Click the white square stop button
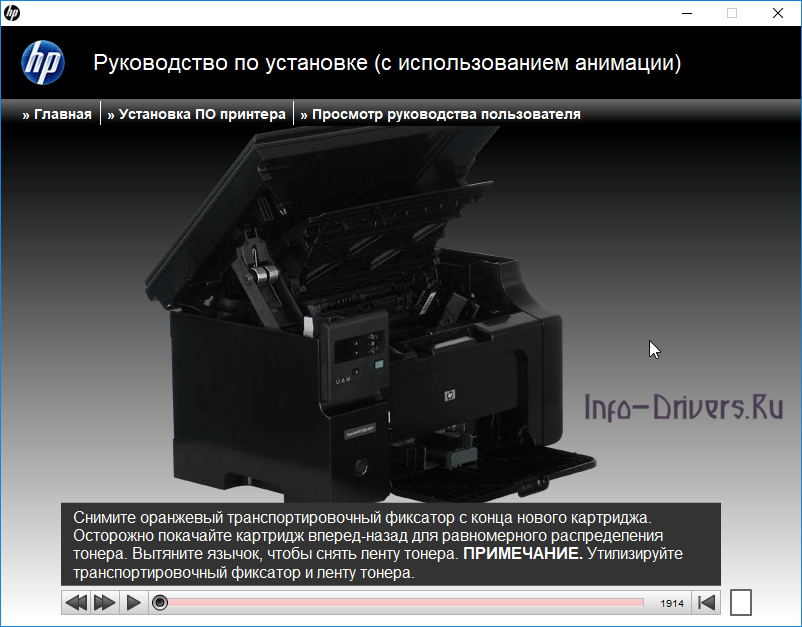Viewport: 802px width, 627px height. (x=741, y=601)
